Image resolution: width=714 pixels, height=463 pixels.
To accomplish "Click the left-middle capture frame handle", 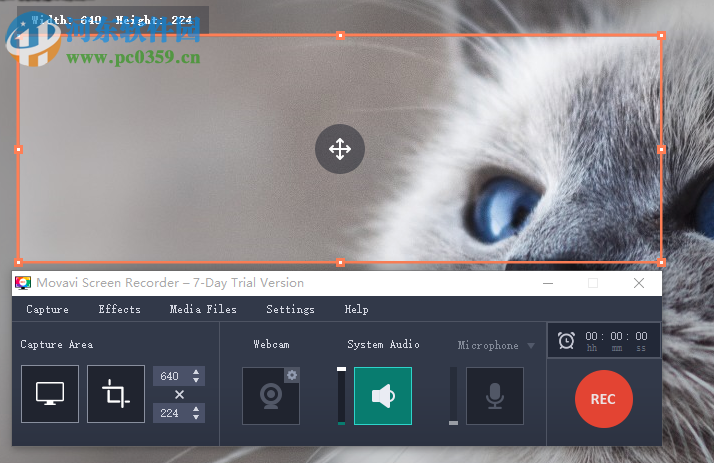I will 19,149.
